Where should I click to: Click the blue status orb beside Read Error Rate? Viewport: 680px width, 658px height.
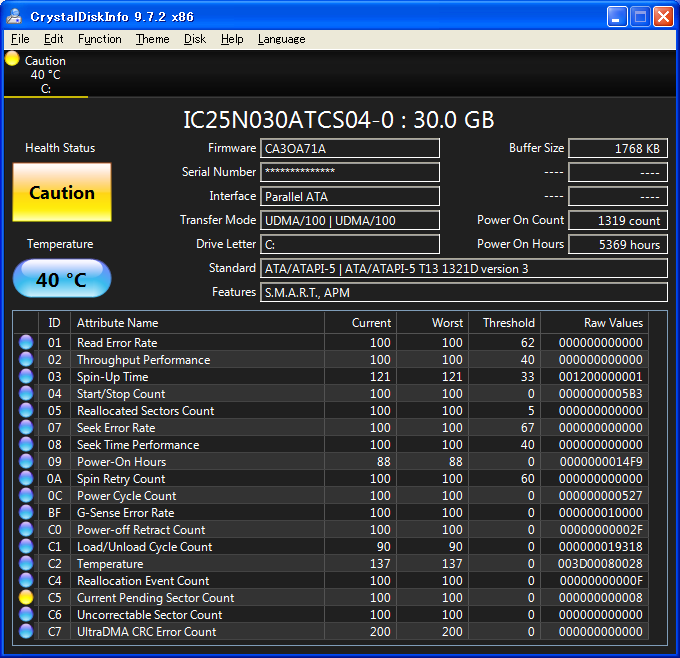pos(26,343)
